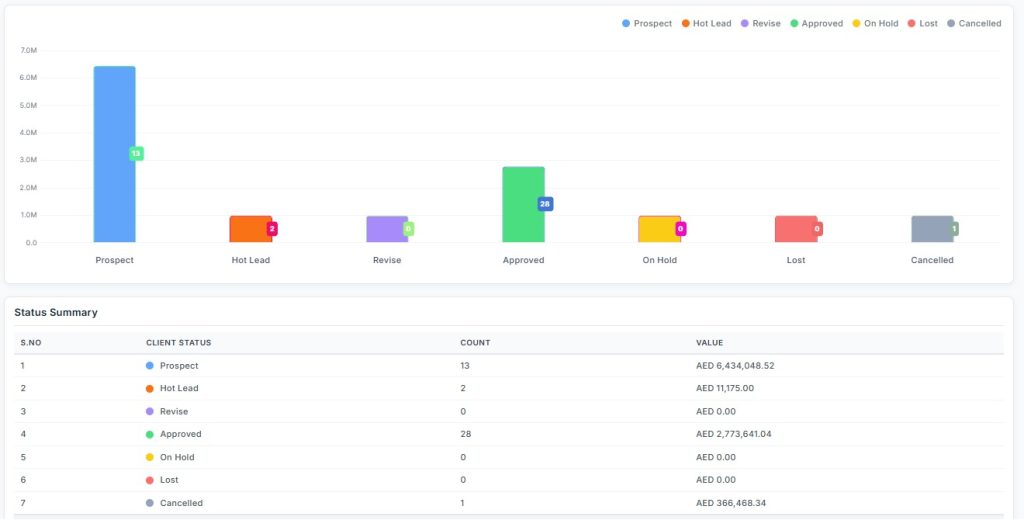The width and height of the screenshot is (1024, 520).
Task: Click the orange Hot Lead bar
Action: pos(251,229)
